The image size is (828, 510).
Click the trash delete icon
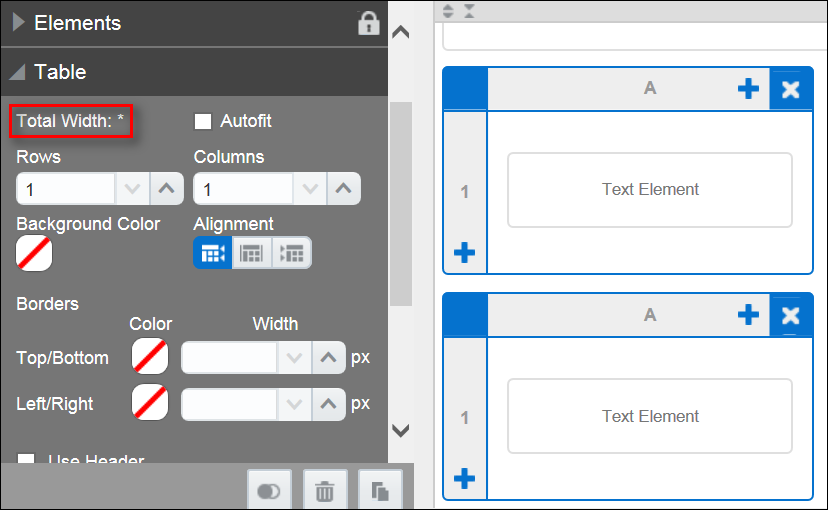pos(324,491)
